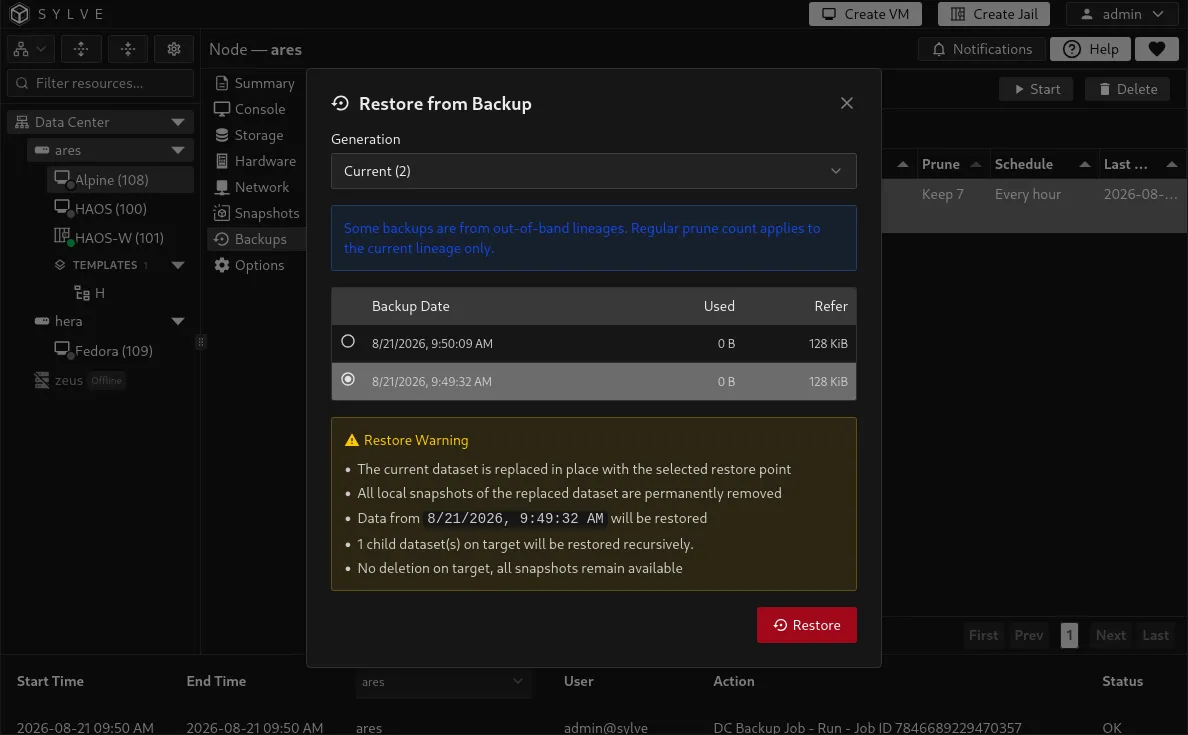
Task: Click the Next page button
Action: tap(1111, 635)
